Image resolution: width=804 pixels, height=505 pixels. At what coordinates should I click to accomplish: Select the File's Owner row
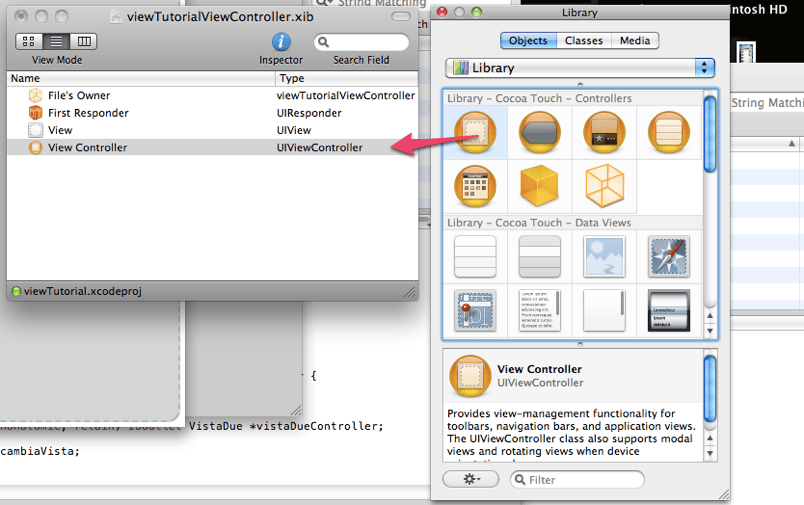click(x=213, y=95)
